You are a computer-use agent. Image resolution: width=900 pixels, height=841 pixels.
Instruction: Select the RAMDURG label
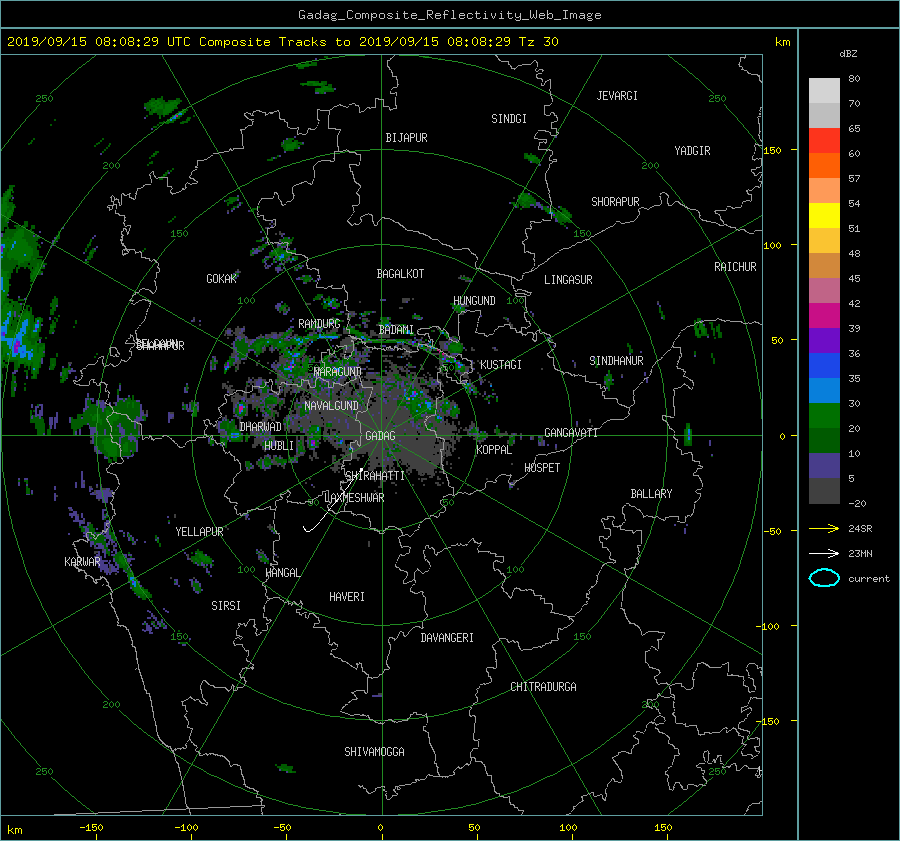(319, 324)
